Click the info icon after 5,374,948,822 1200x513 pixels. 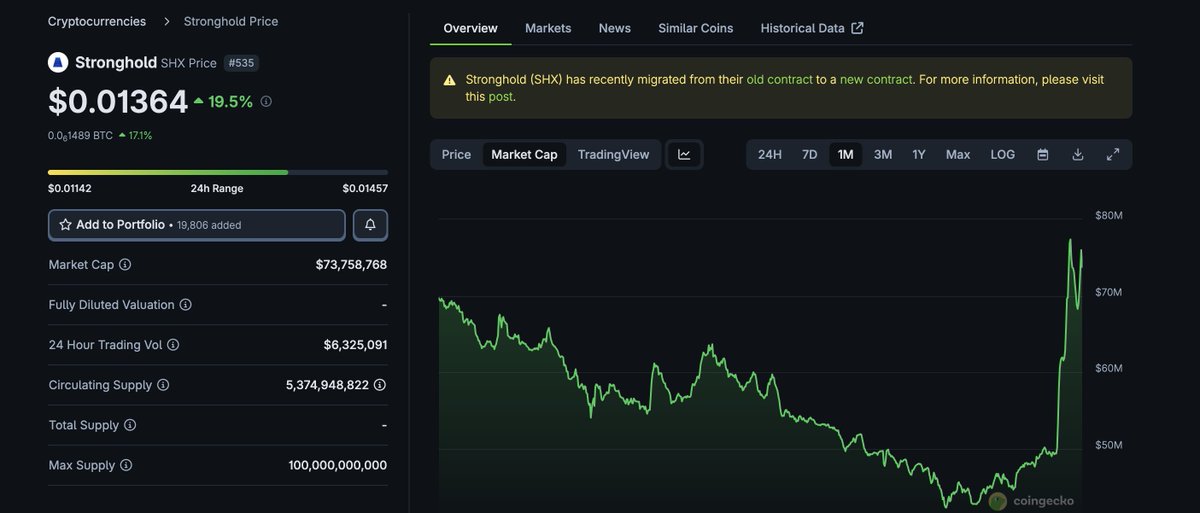pos(380,385)
